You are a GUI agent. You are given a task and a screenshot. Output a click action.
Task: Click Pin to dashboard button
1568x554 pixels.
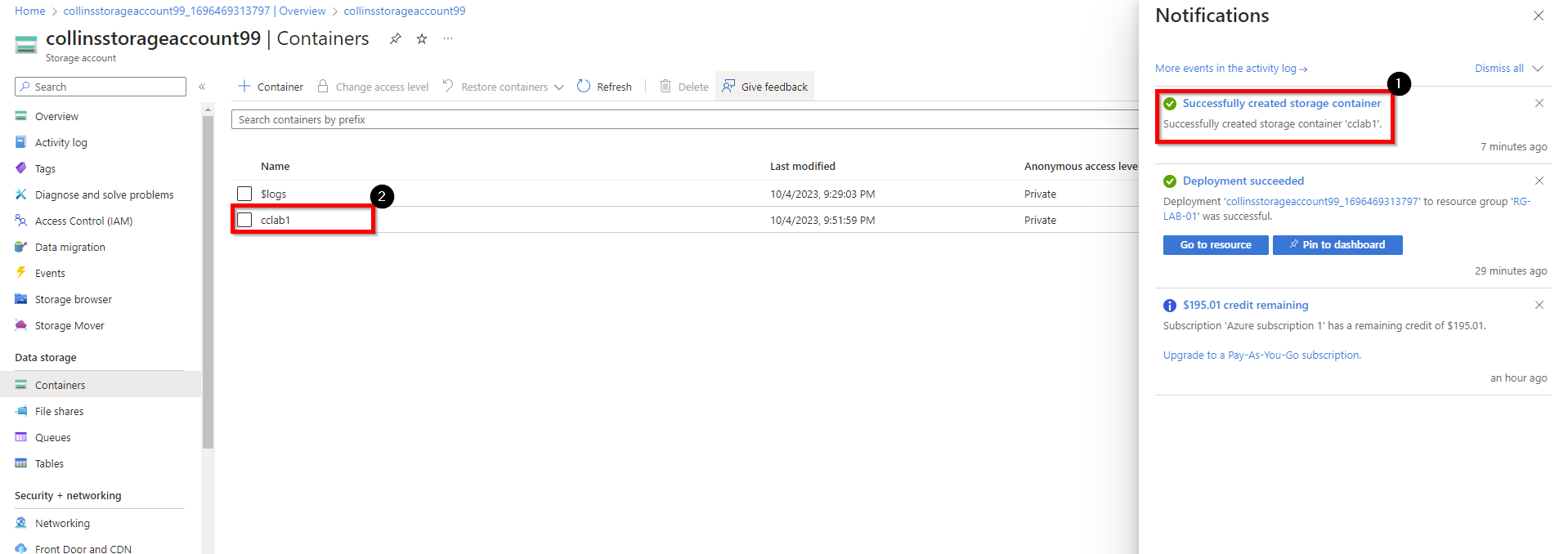1337,245
